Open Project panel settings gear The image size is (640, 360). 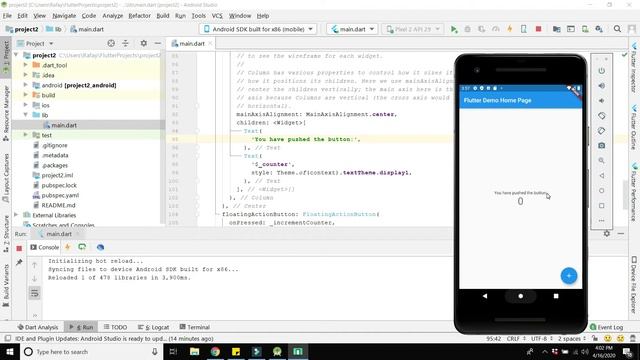point(144,43)
